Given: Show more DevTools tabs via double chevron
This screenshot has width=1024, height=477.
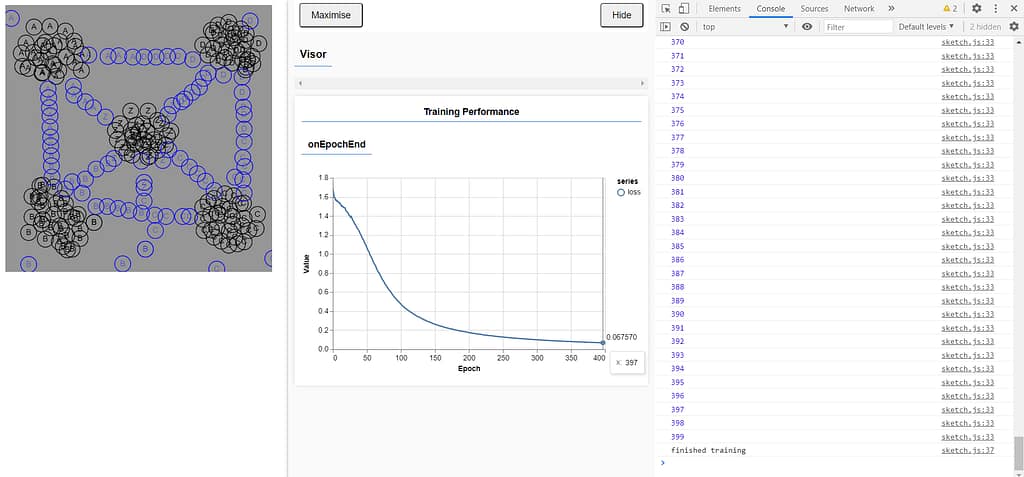Looking at the screenshot, I should [x=891, y=9].
